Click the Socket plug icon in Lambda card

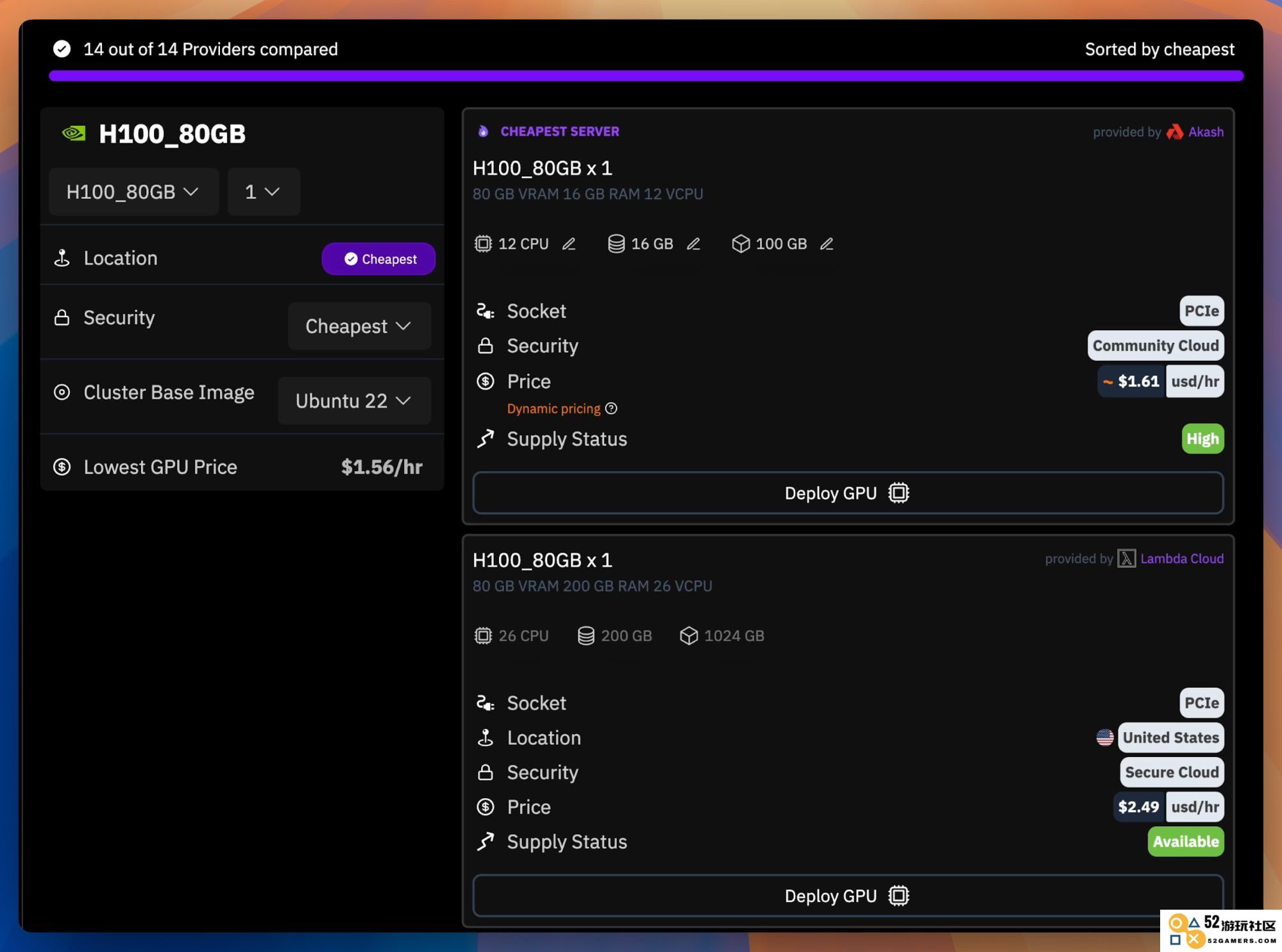pos(485,703)
